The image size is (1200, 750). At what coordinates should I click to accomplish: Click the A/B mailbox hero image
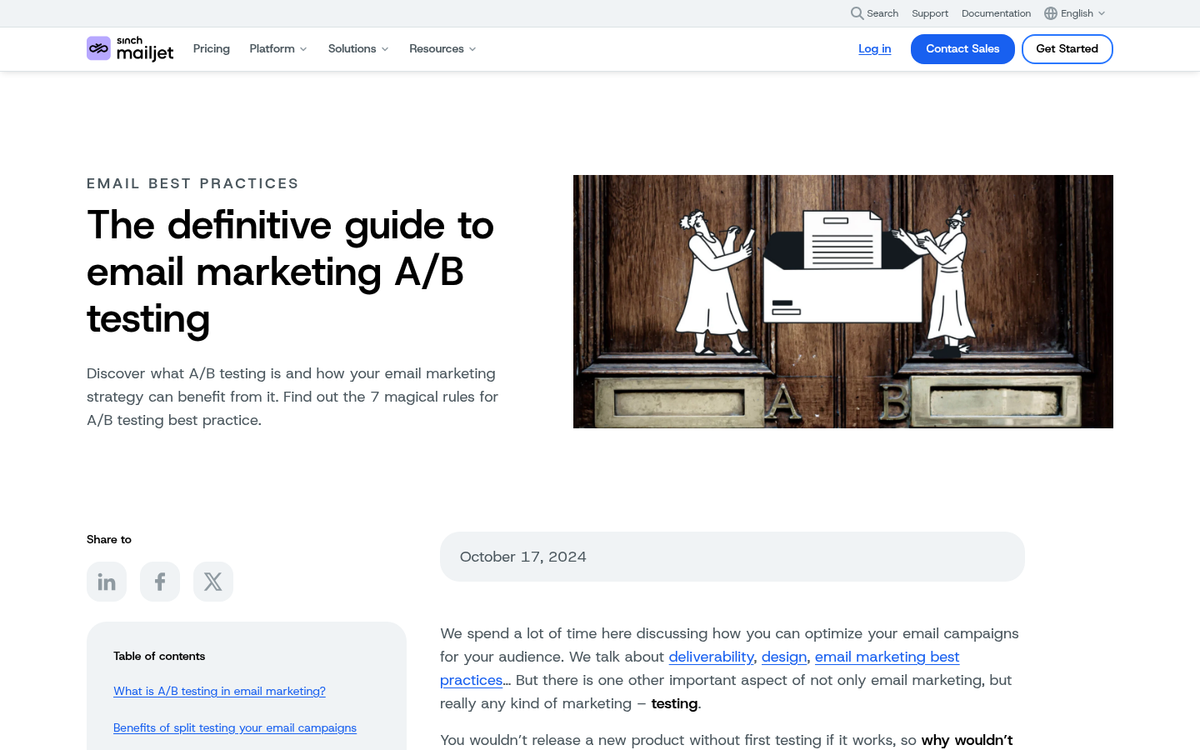click(842, 301)
